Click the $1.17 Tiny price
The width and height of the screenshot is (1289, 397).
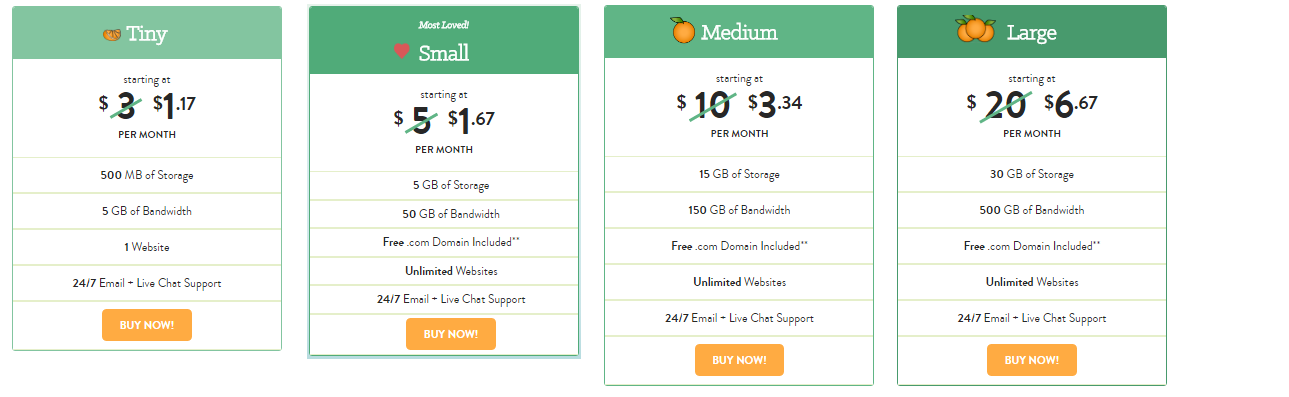point(175,103)
